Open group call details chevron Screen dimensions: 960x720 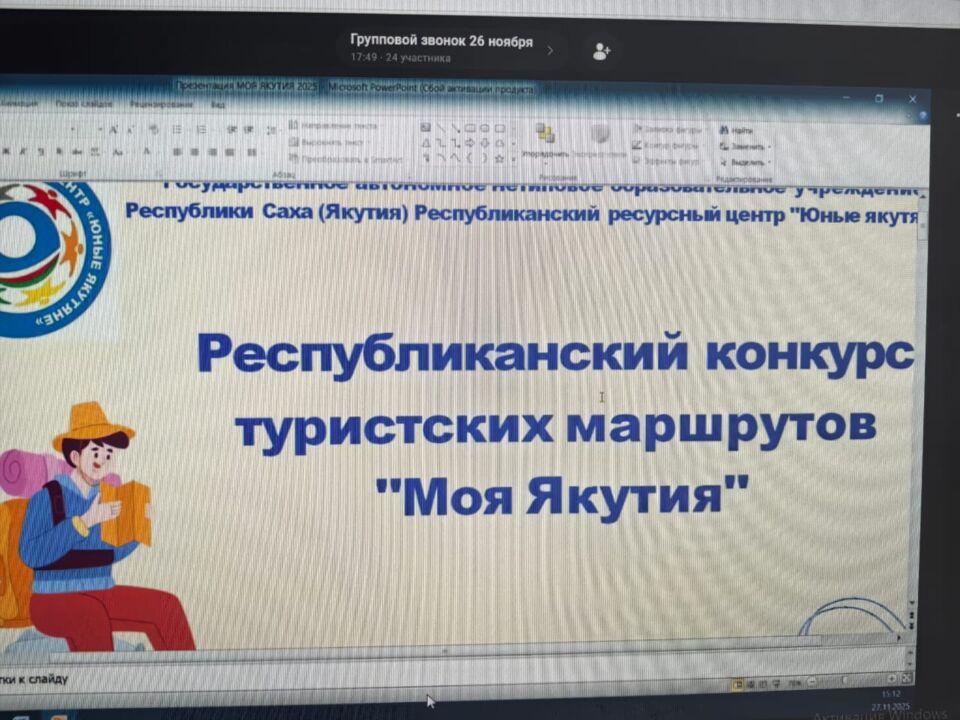[x=550, y=50]
